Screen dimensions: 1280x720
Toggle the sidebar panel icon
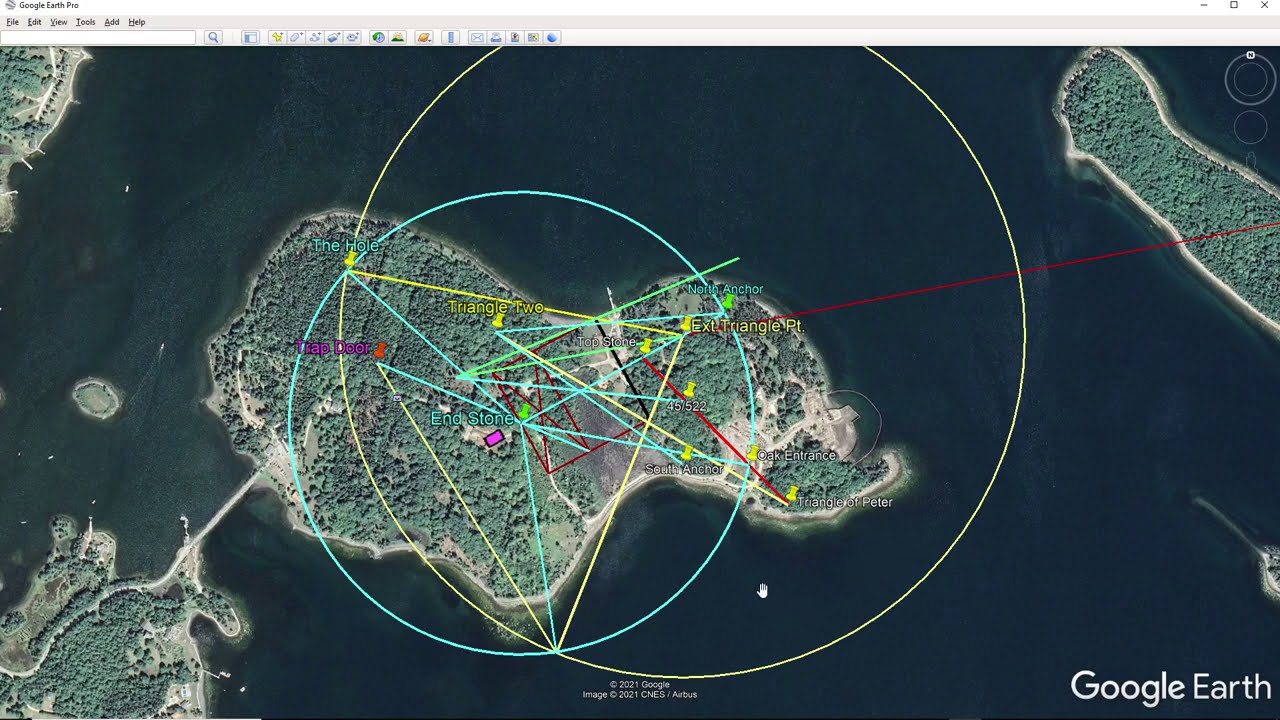click(250, 37)
